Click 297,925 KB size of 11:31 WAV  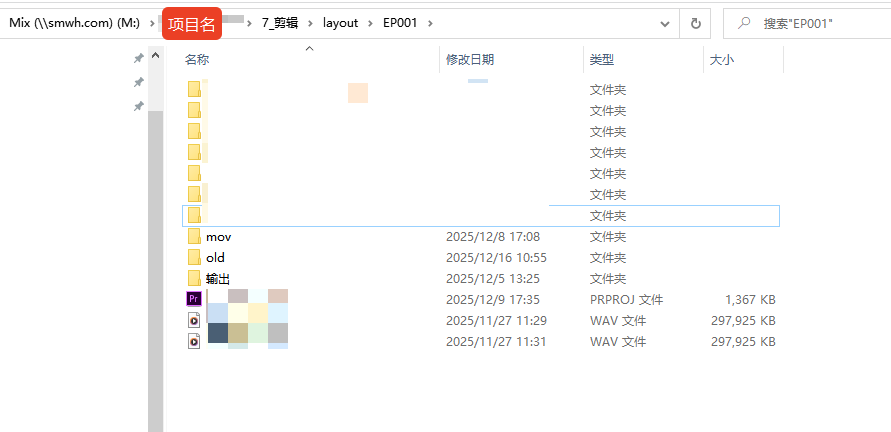(743, 342)
